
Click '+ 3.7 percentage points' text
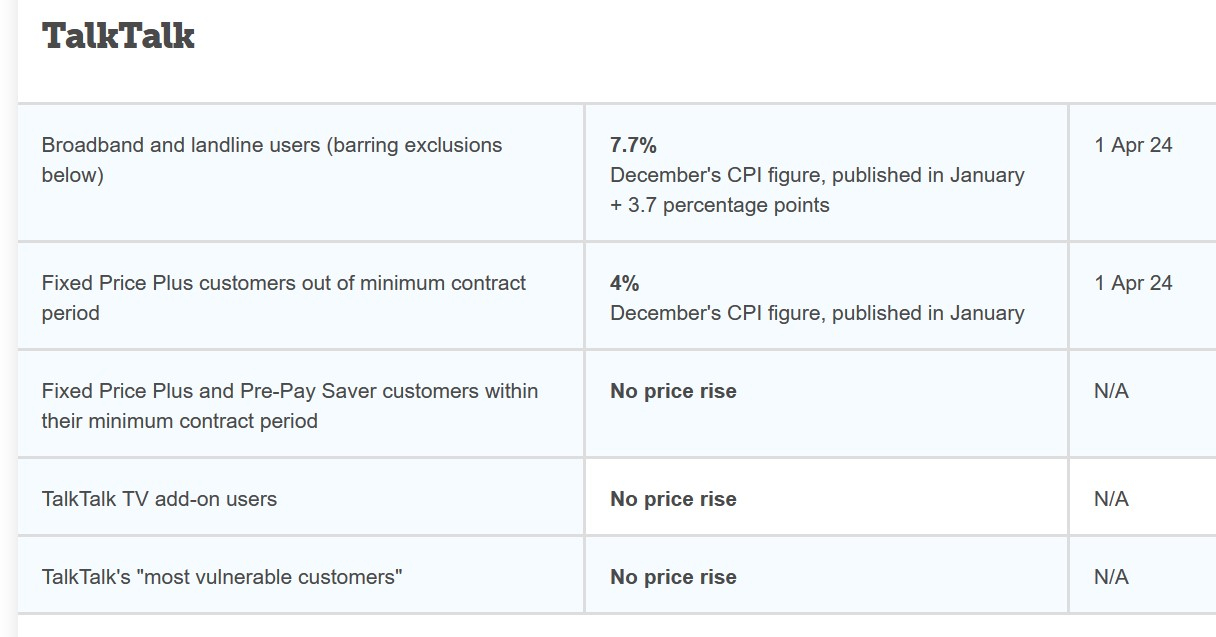click(x=720, y=205)
